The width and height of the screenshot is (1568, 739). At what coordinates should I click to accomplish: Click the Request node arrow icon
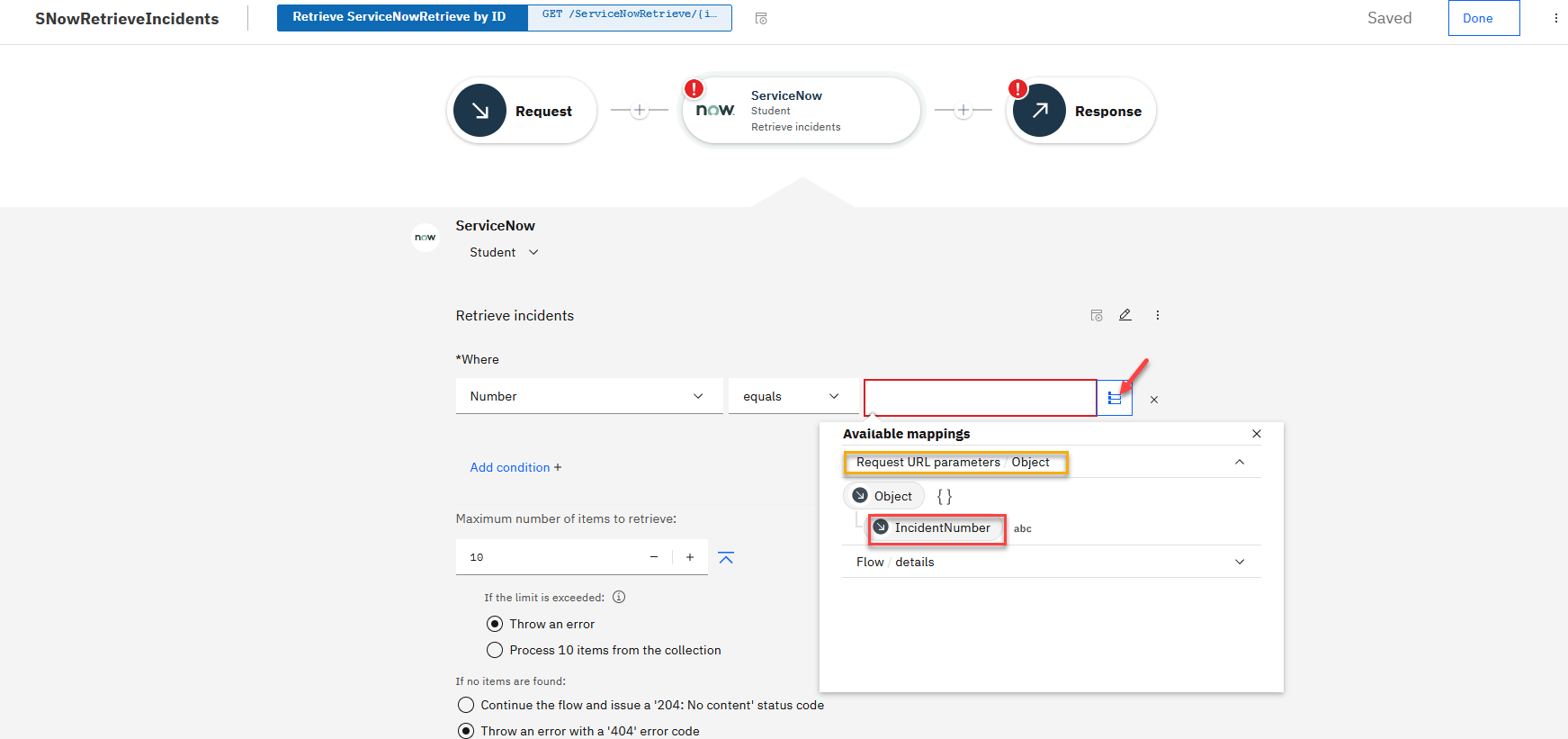479,111
